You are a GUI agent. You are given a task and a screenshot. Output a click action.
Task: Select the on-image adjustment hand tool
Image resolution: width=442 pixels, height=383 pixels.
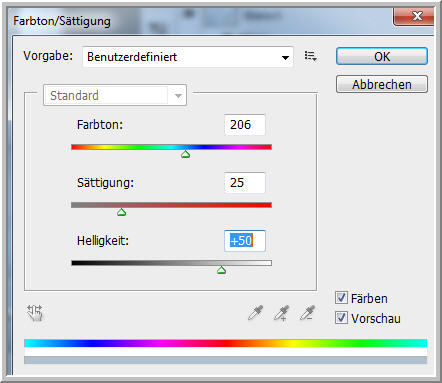coord(35,313)
